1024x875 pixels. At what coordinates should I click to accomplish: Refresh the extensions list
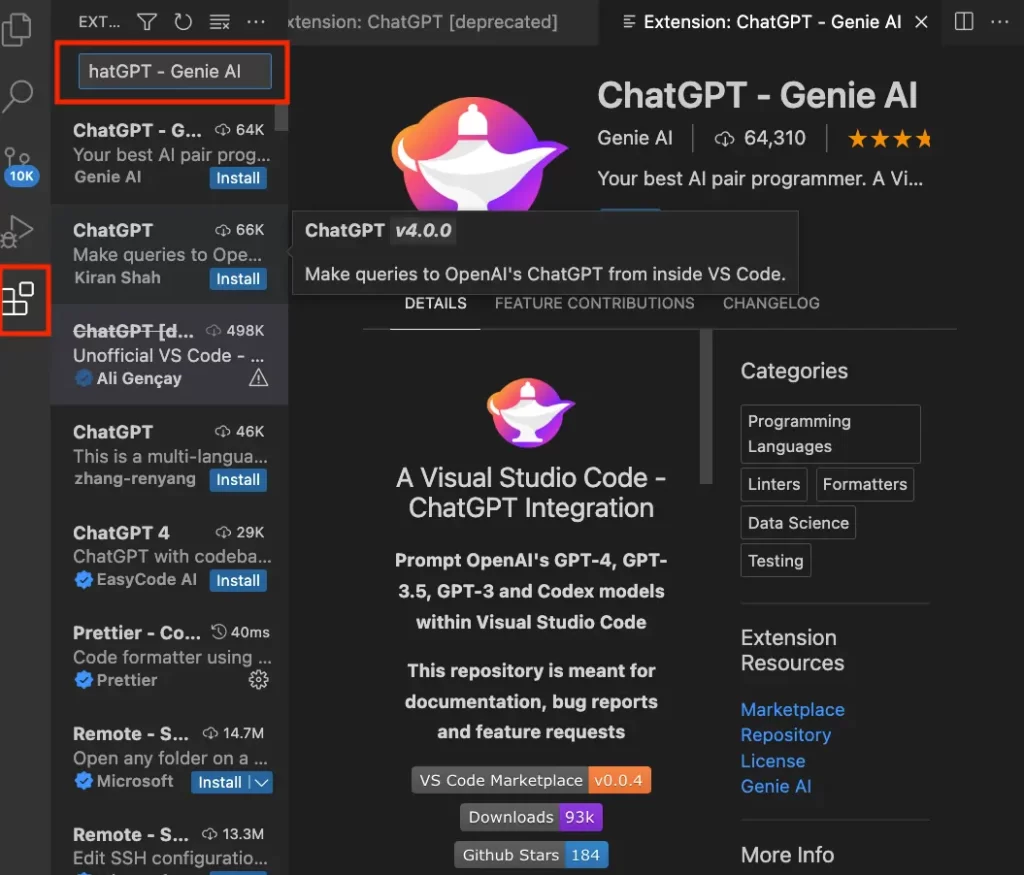(x=183, y=21)
